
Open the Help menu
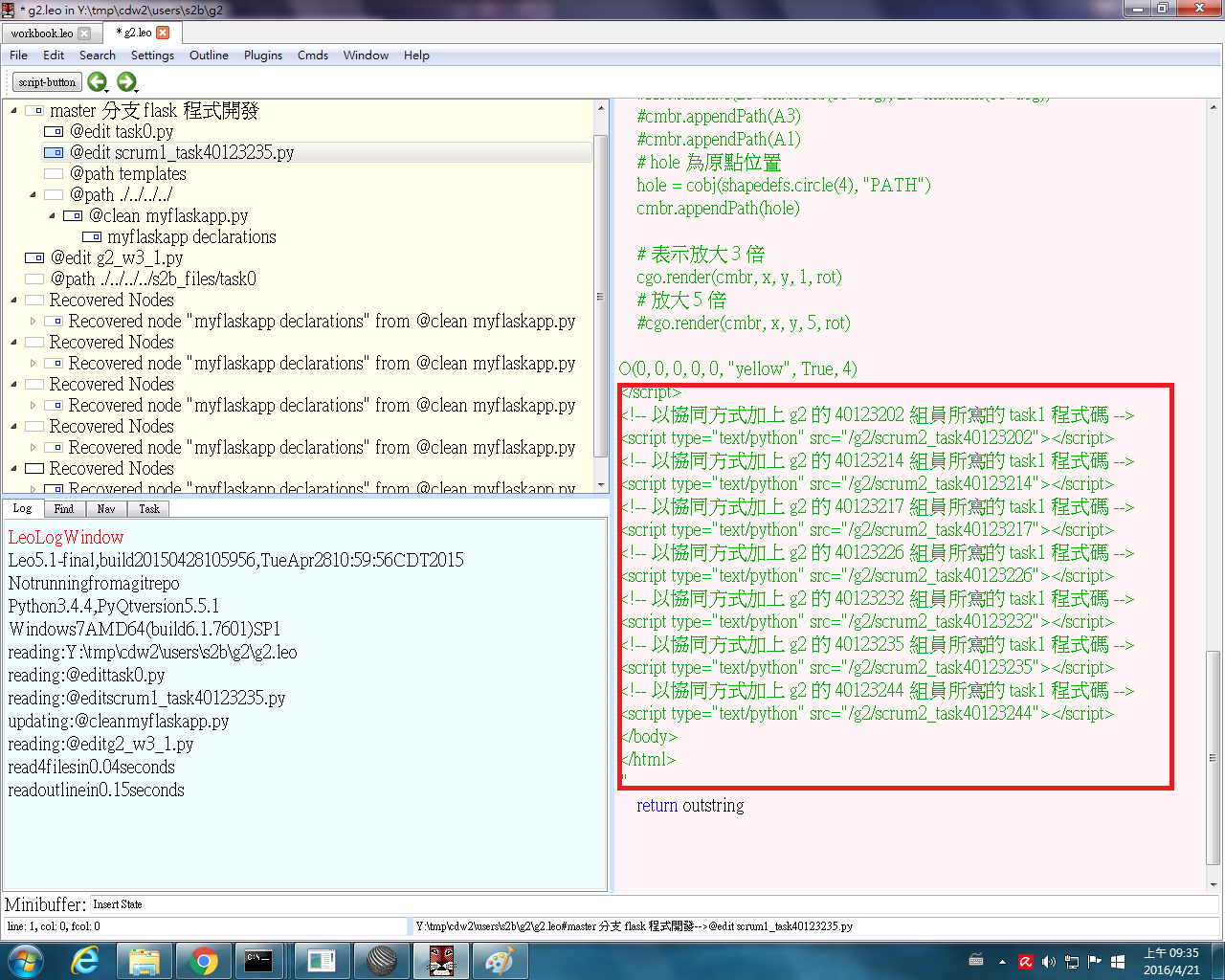(416, 56)
